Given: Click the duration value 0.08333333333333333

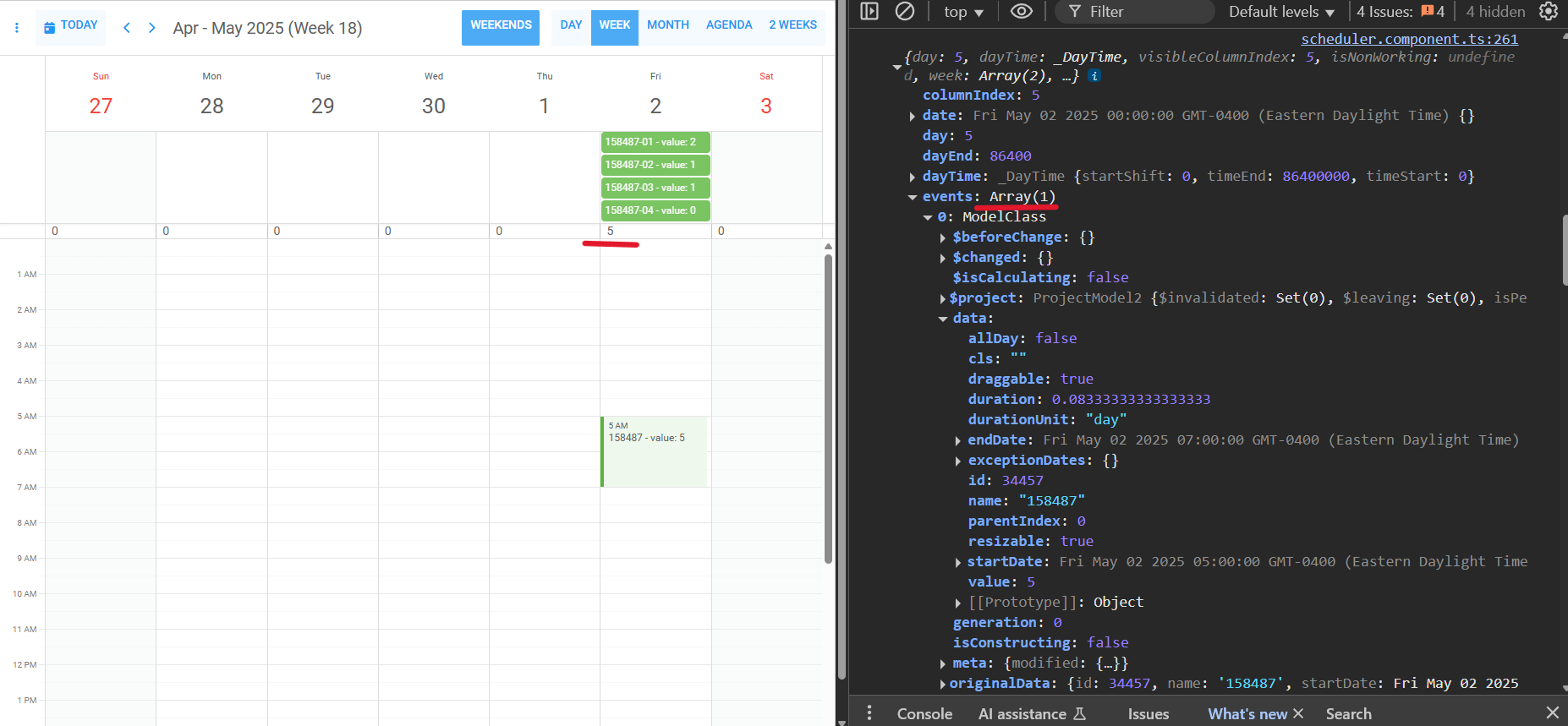Looking at the screenshot, I should pos(1131,399).
